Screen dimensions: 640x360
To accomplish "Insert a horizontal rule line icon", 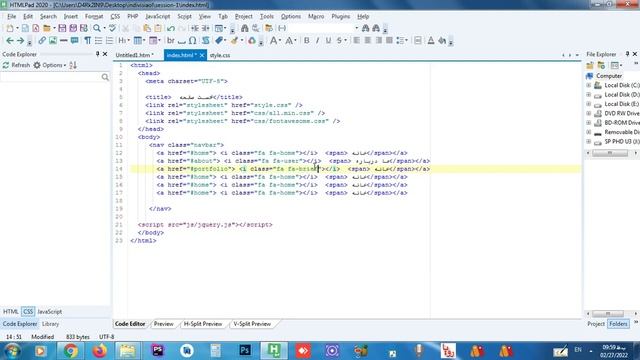I will tap(63, 40).
